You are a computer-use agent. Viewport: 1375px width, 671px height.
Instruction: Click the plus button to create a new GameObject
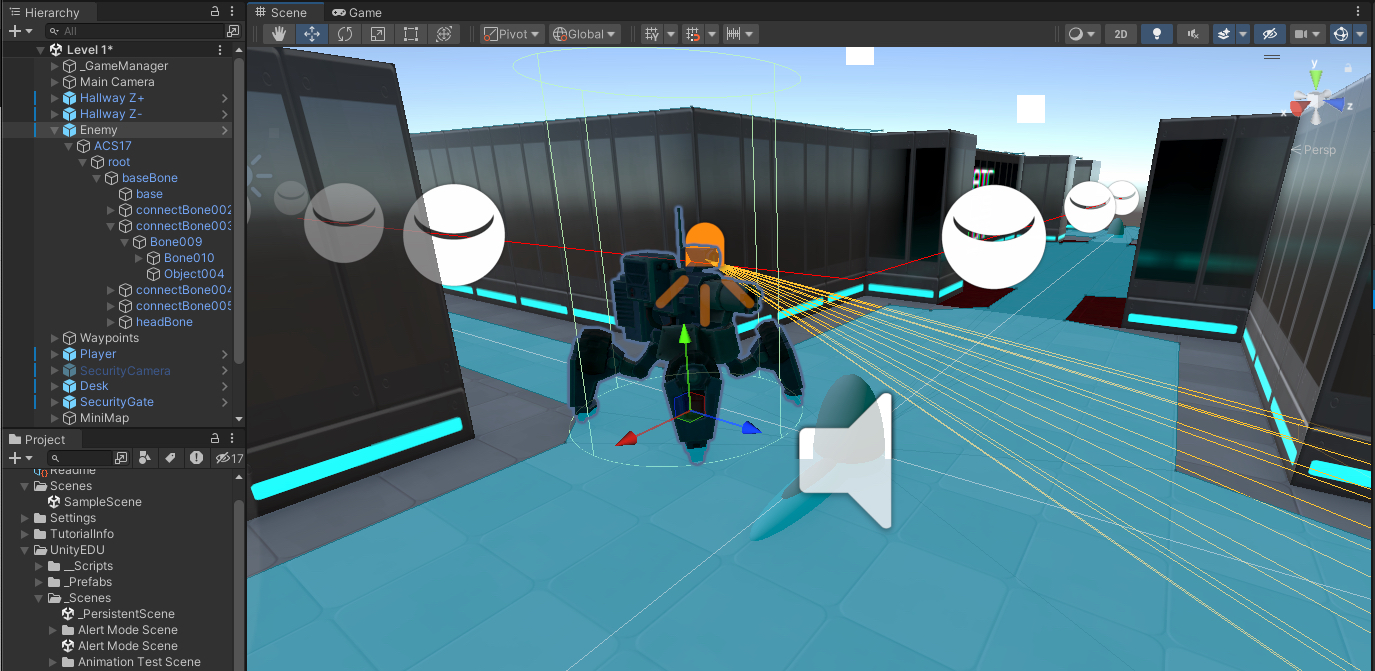pos(14,31)
